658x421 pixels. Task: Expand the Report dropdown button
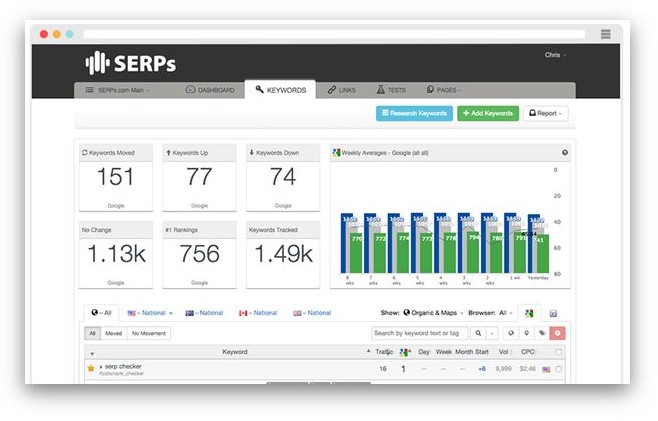[x=545, y=113]
